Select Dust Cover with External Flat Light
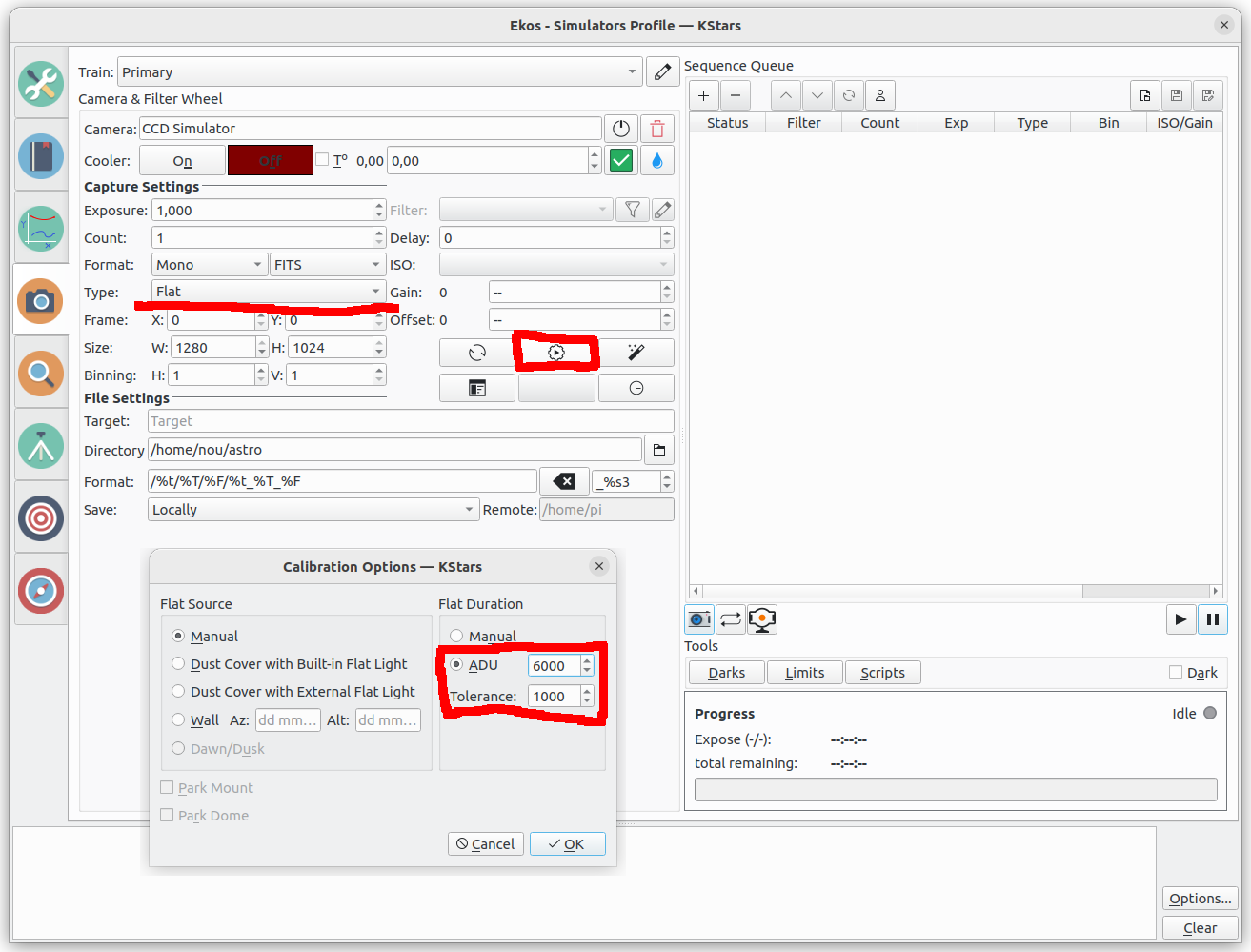This screenshot has width=1251, height=952. click(x=178, y=691)
